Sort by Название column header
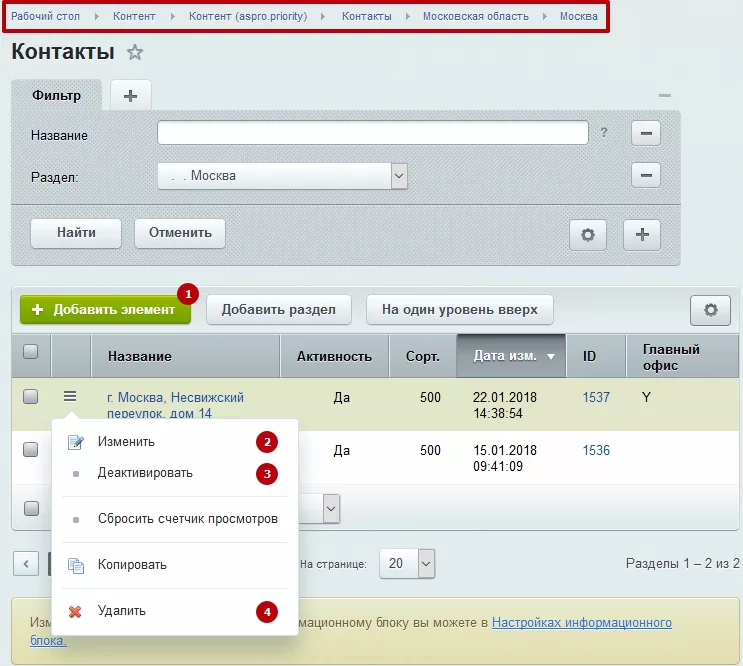The width and height of the screenshot is (743, 666). tap(185, 356)
